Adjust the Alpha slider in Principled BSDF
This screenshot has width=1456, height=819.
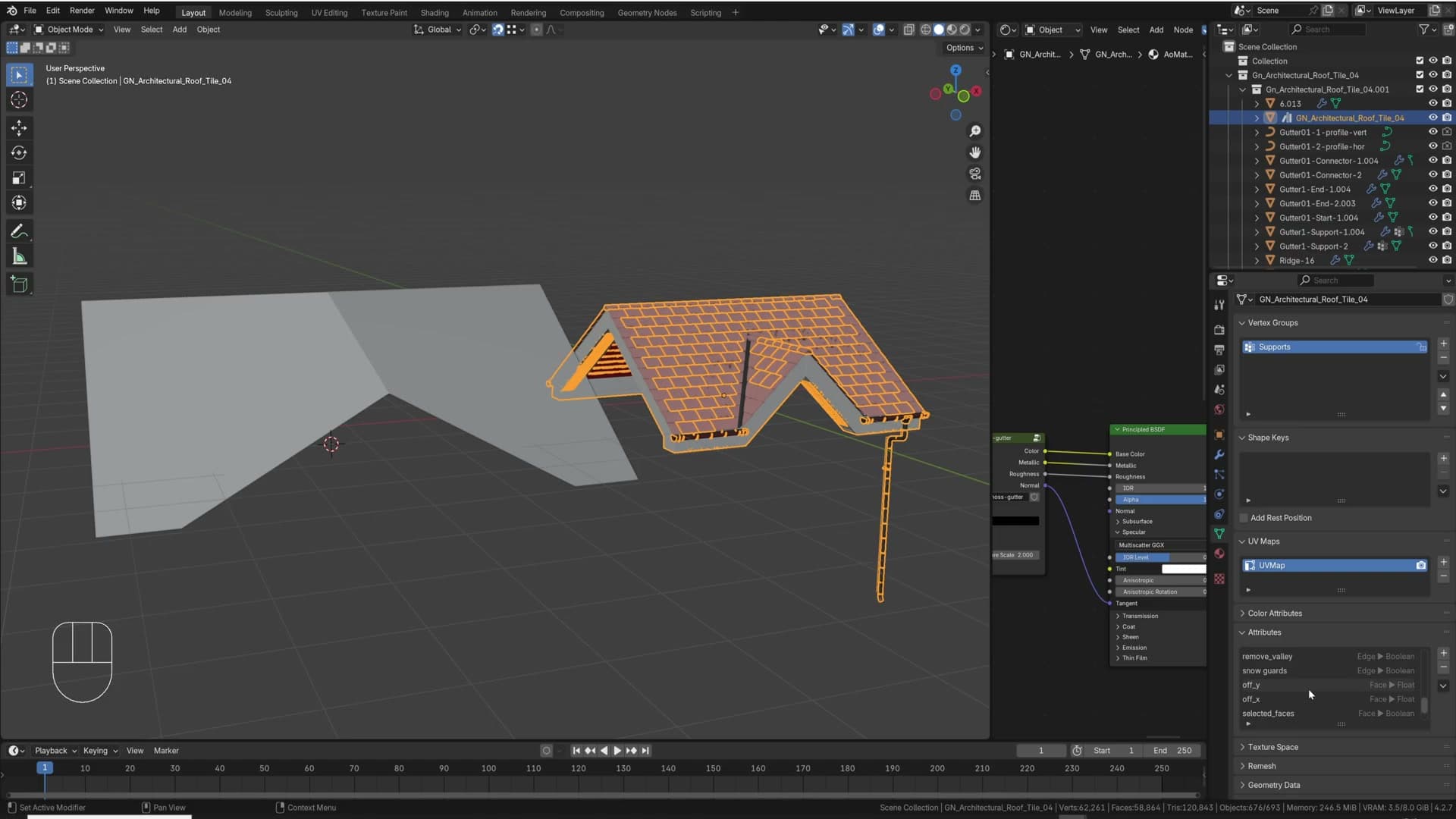click(x=1160, y=500)
